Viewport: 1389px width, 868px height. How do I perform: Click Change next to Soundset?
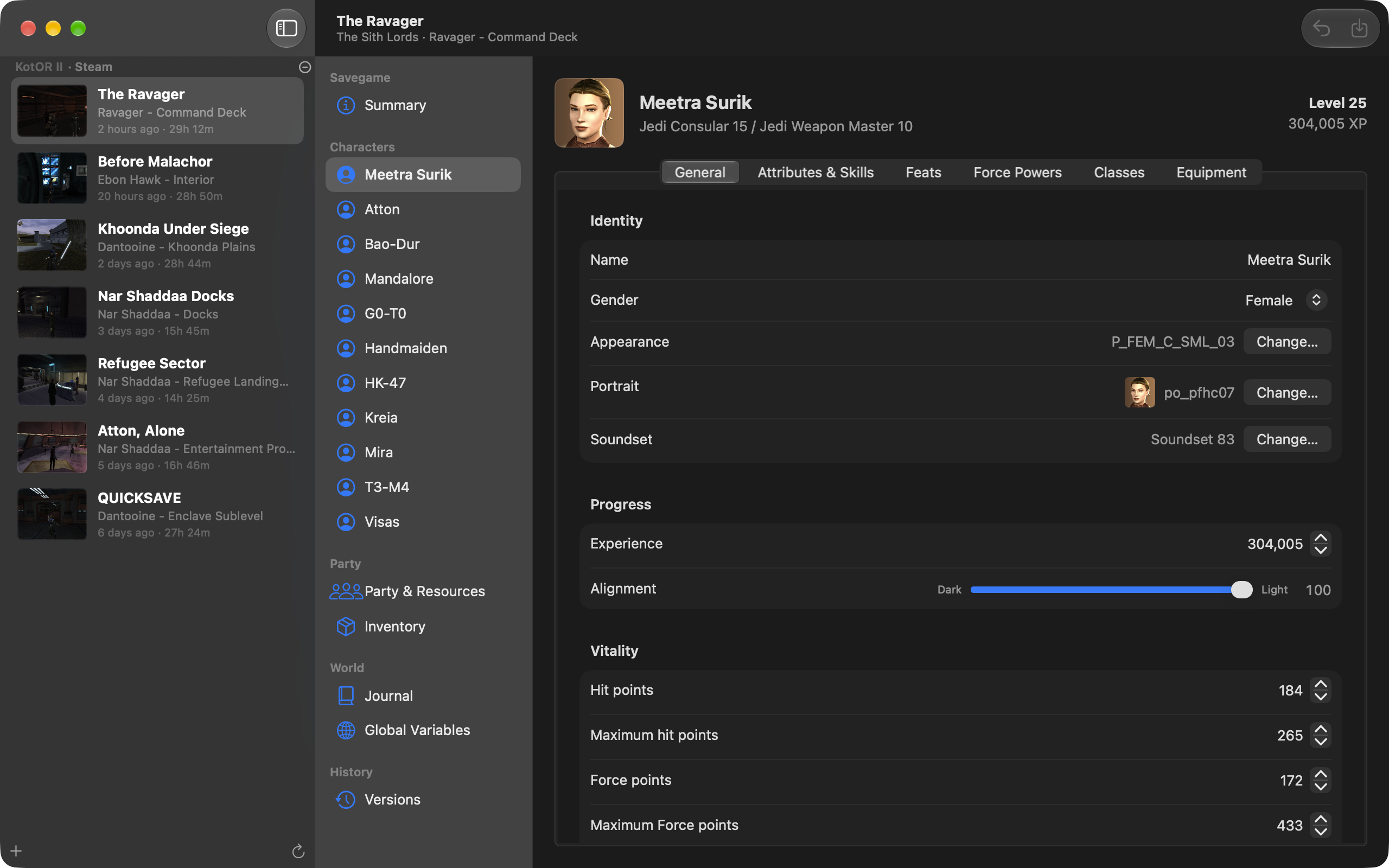(x=1287, y=439)
